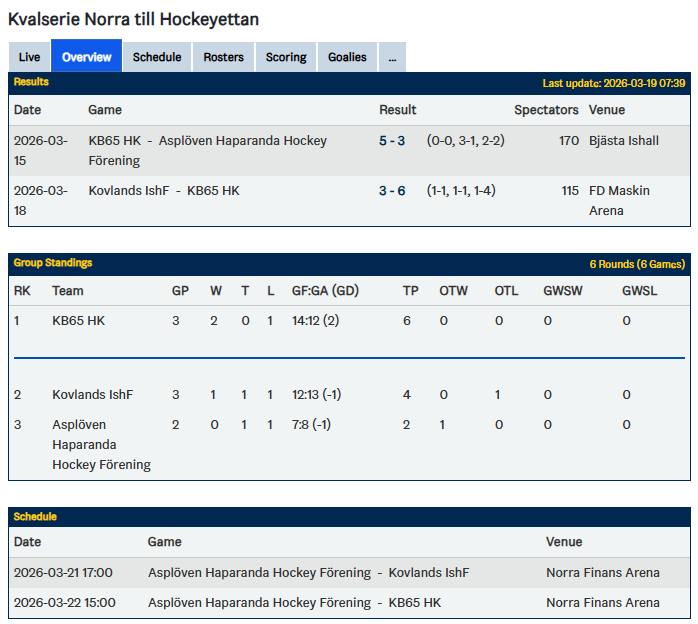Expand the more tabs ellipsis
Viewport: 698px width, 624px height.
392,57
